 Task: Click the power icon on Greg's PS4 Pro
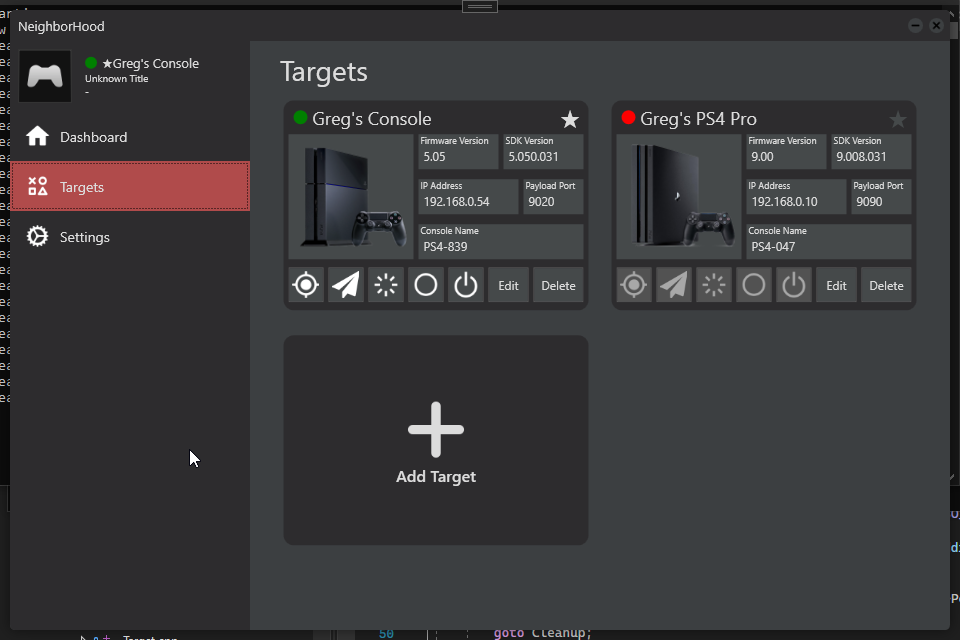pos(794,285)
